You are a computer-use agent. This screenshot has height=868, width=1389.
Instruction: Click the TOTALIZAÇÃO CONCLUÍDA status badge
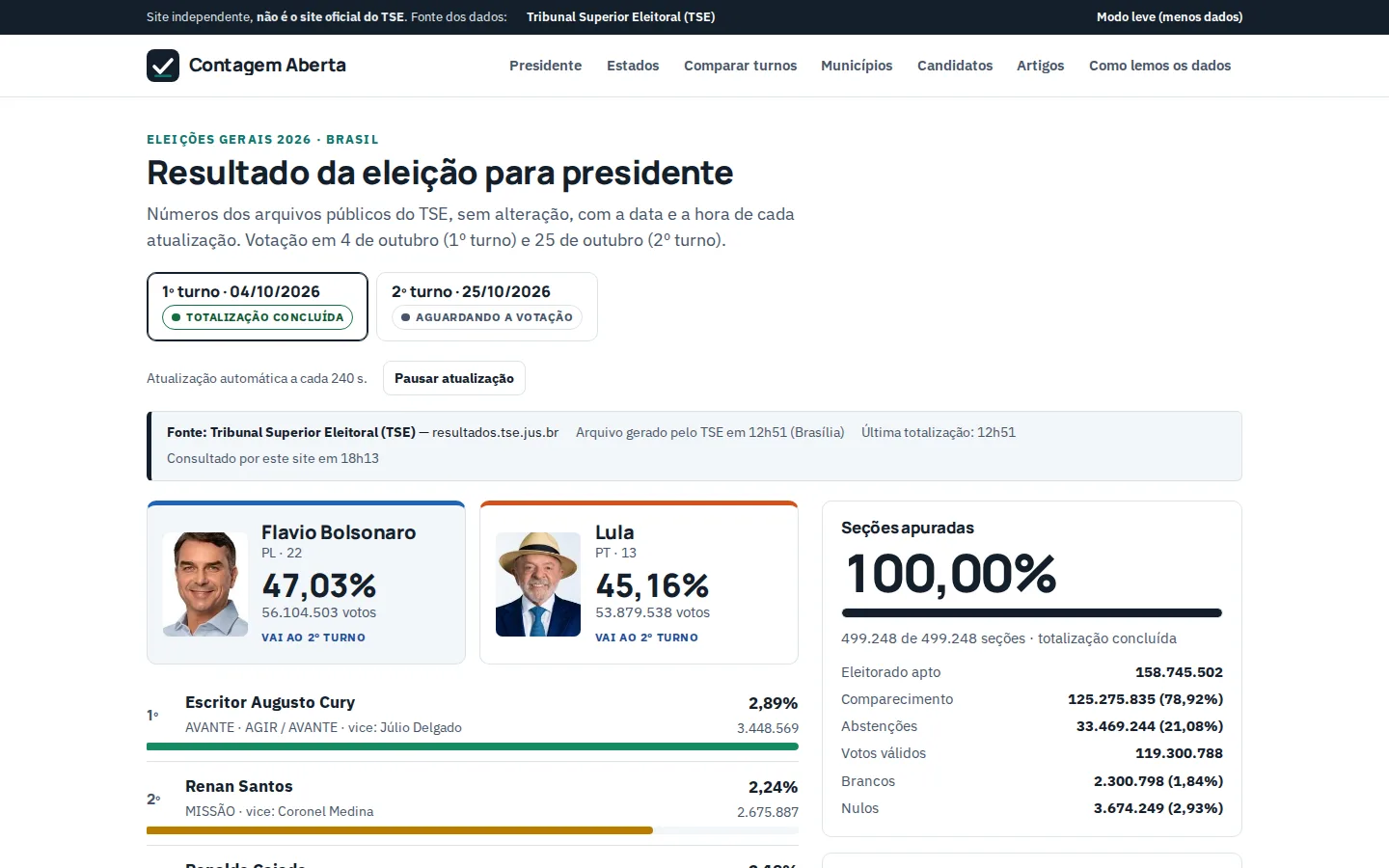[258, 317]
